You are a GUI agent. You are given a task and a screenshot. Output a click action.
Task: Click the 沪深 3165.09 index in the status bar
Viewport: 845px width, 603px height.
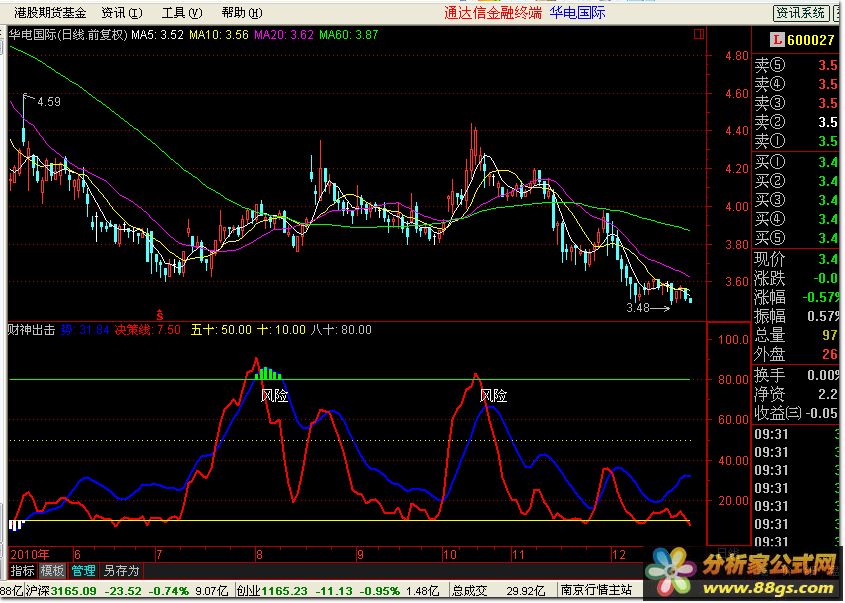tap(127, 591)
